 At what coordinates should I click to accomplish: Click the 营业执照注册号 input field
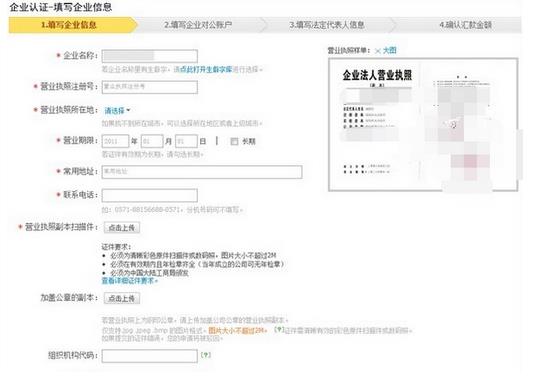point(150,87)
